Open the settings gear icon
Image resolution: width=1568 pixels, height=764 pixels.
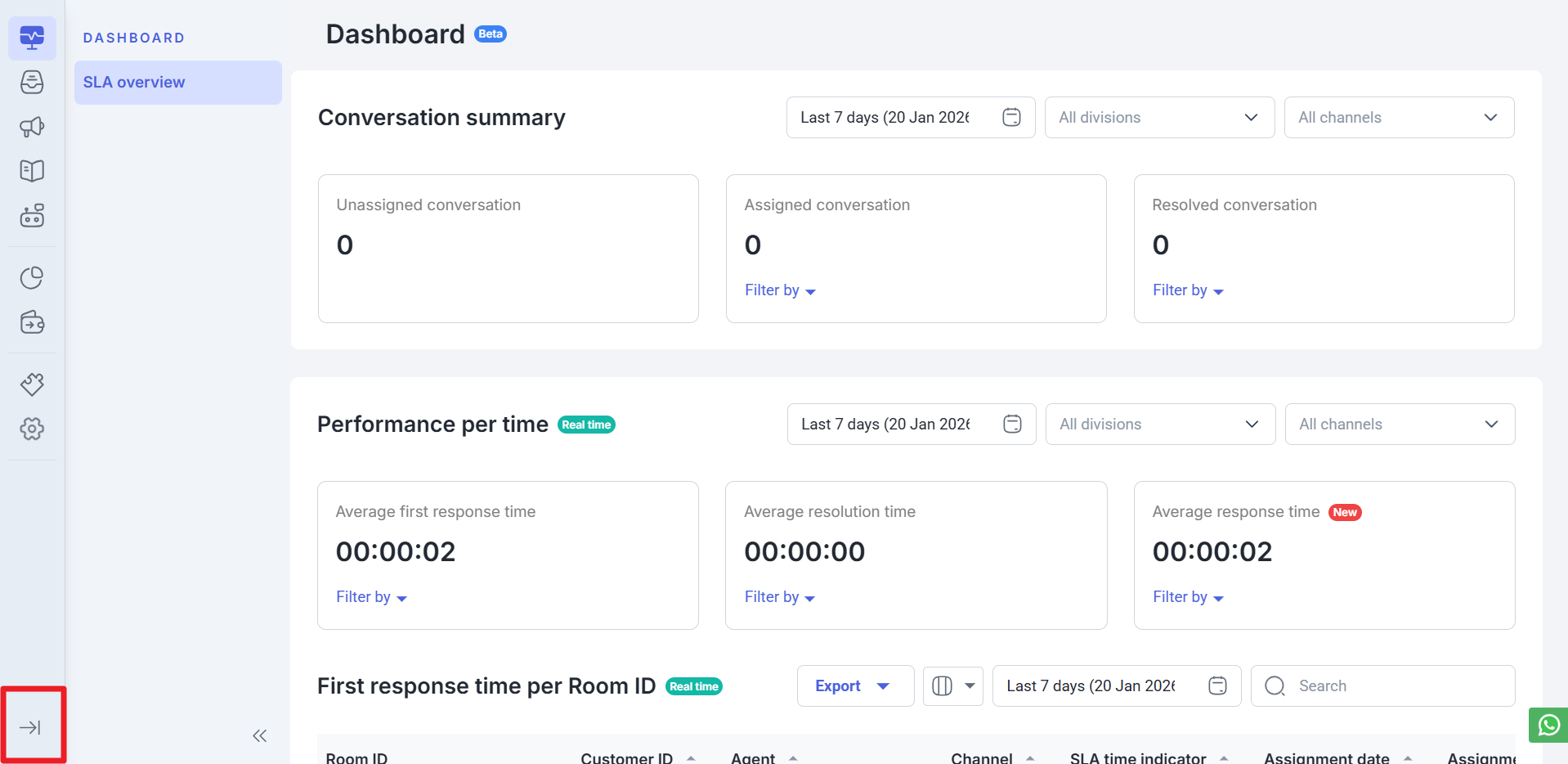click(x=32, y=429)
